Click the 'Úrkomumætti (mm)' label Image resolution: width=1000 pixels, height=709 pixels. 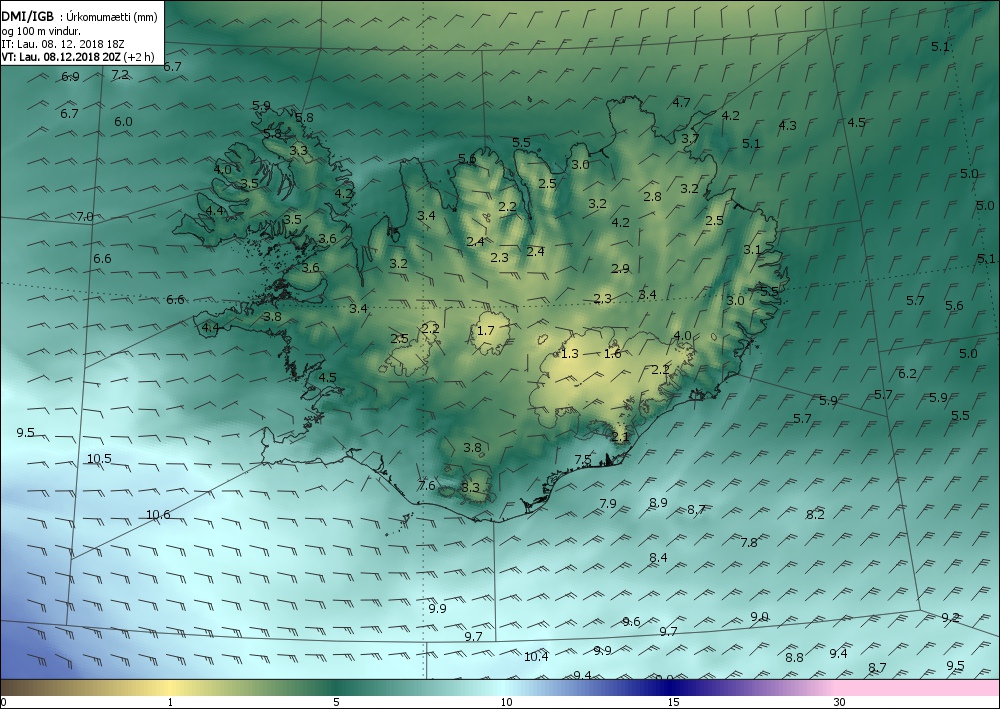point(110,18)
